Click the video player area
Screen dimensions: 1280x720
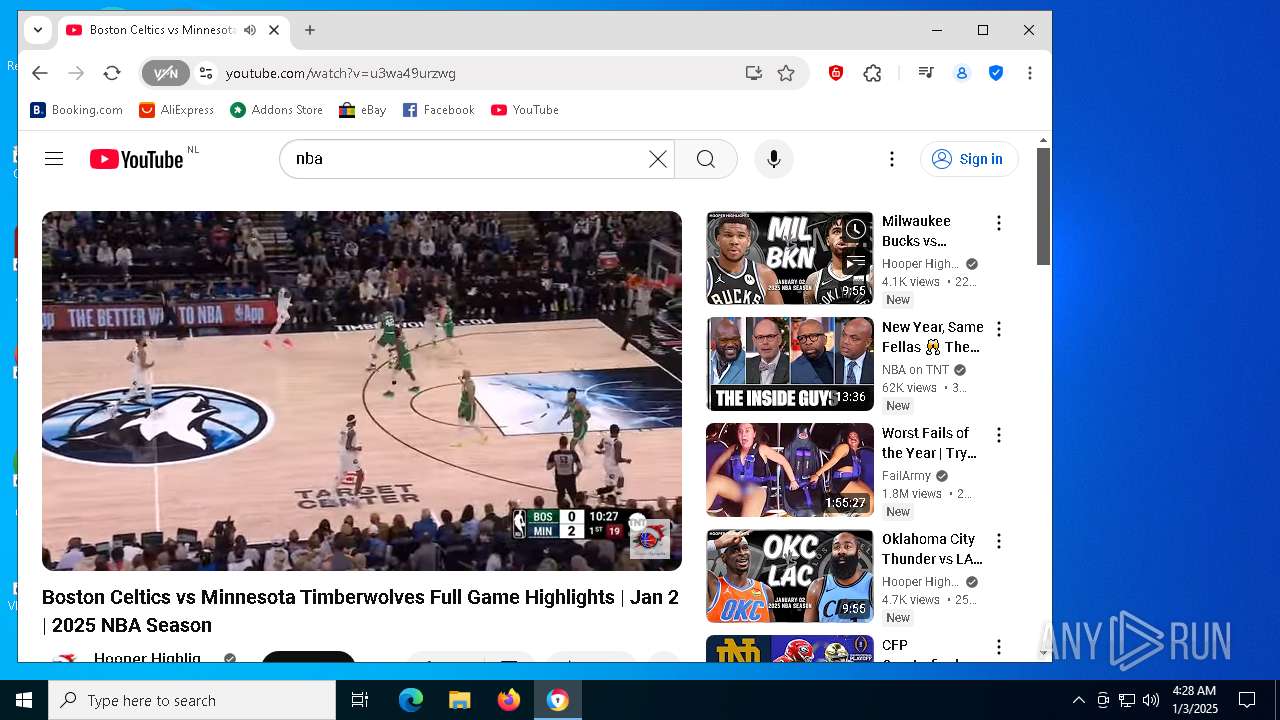tap(362, 390)
